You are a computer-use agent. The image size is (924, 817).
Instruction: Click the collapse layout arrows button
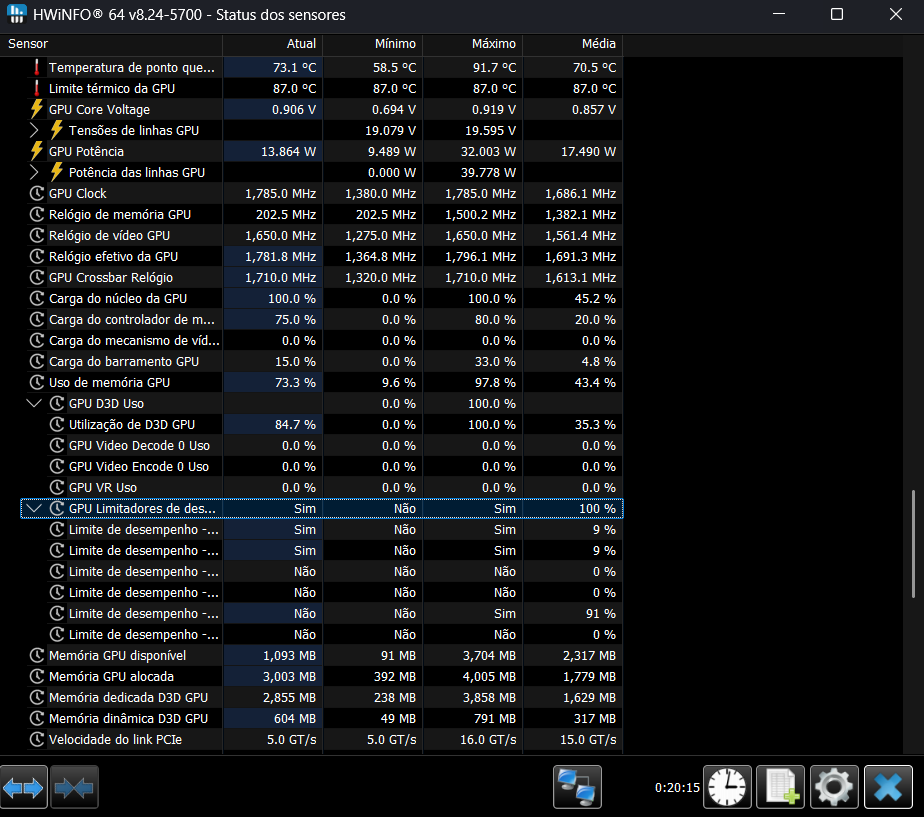74,787
